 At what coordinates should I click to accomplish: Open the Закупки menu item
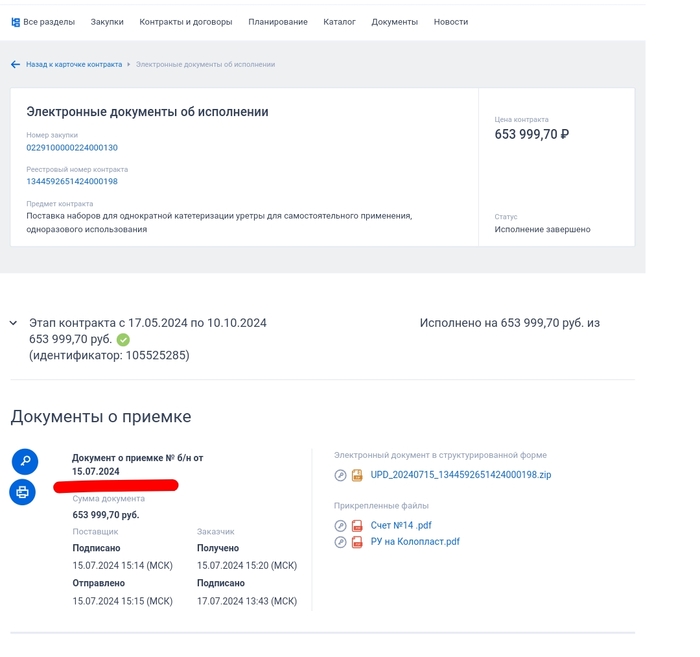coord(107,22)
